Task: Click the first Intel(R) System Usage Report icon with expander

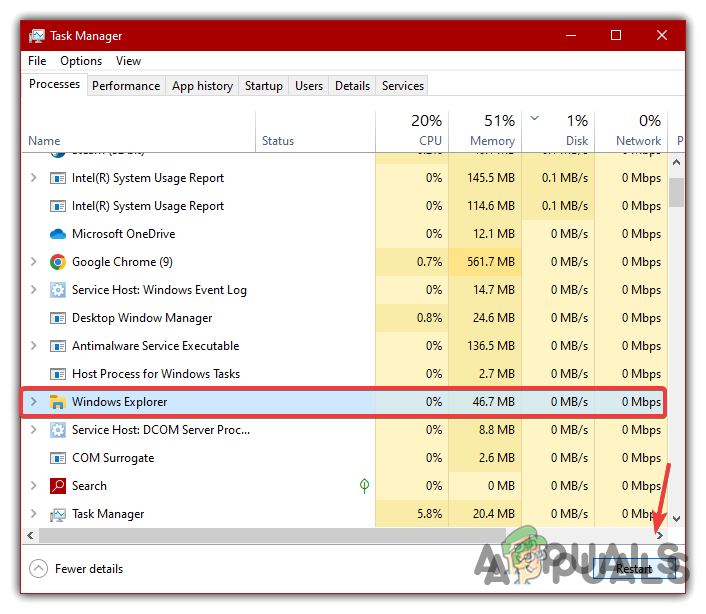Action: (58, 178)
